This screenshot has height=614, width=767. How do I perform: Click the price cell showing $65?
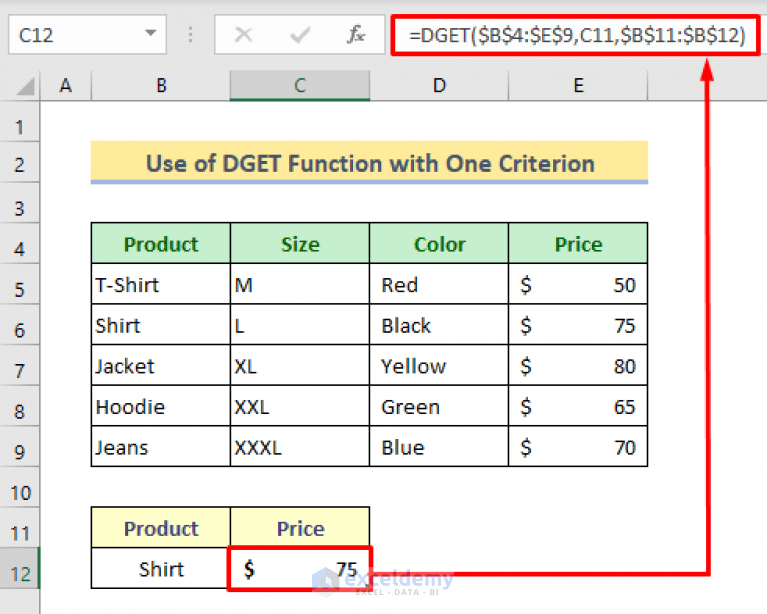click(578, 406)
